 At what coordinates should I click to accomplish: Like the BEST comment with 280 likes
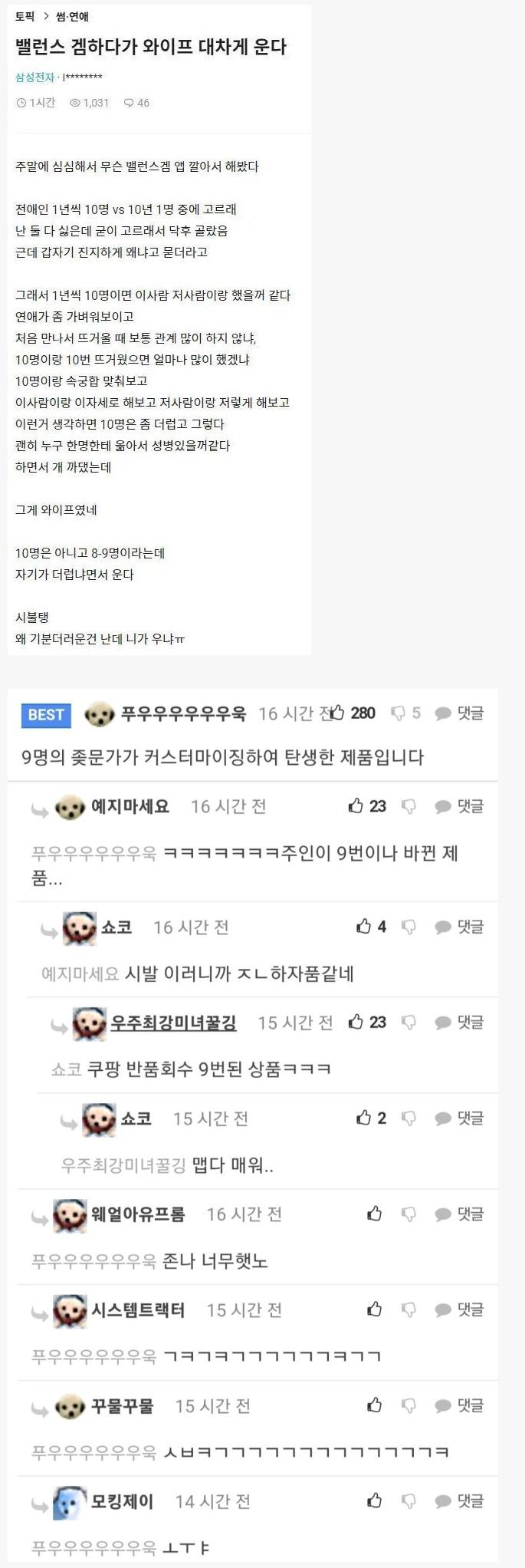(337, 713)
